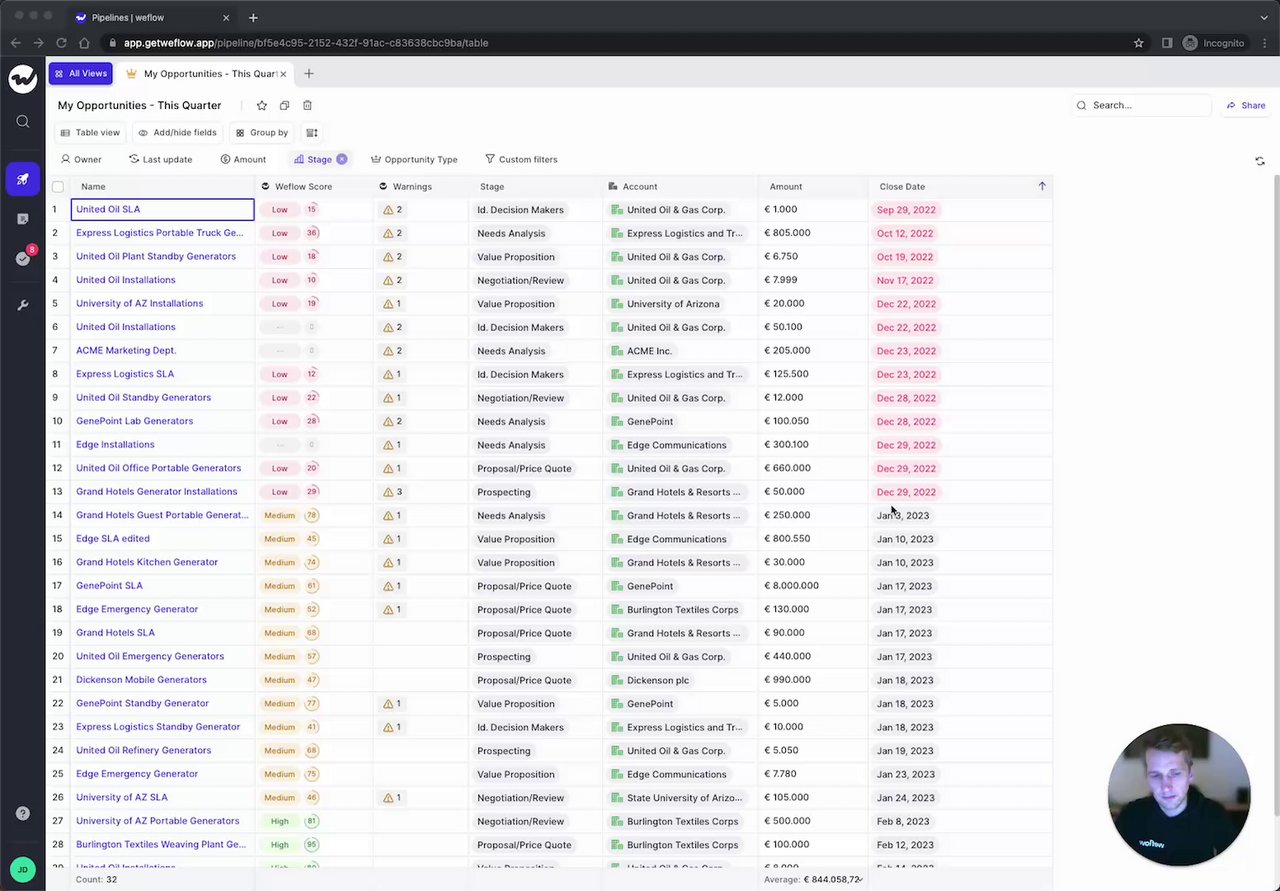Open the sidebar search magnifier icon

(x=23, y=122)
